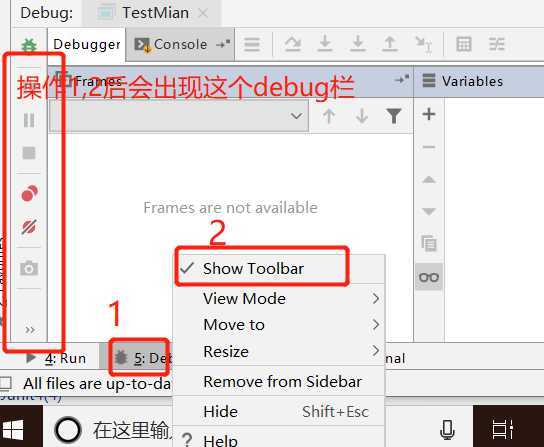Click the Console tab pin arrow icon

pos(223,44)
